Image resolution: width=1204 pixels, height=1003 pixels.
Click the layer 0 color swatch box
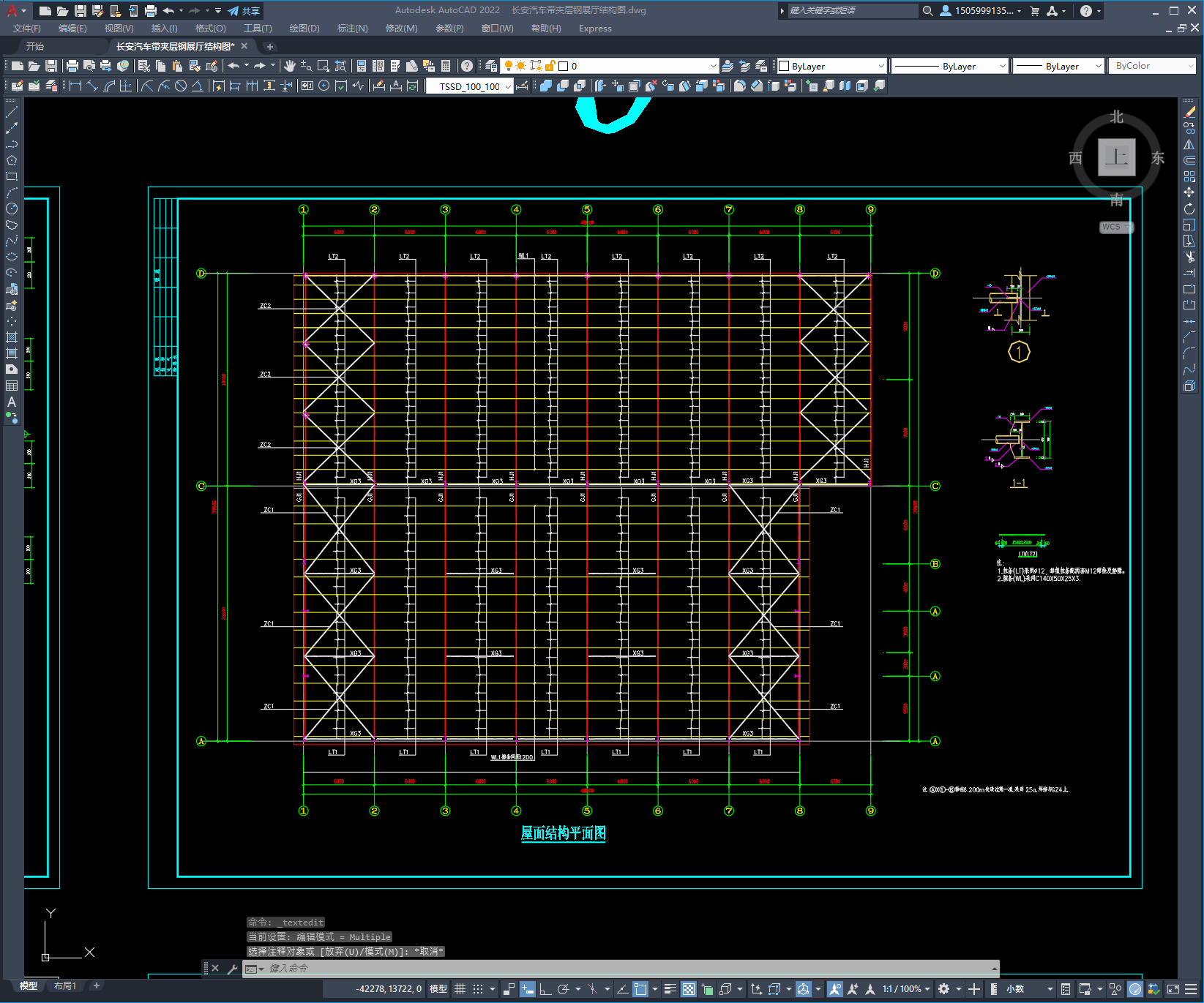click(x=564, y=66)
